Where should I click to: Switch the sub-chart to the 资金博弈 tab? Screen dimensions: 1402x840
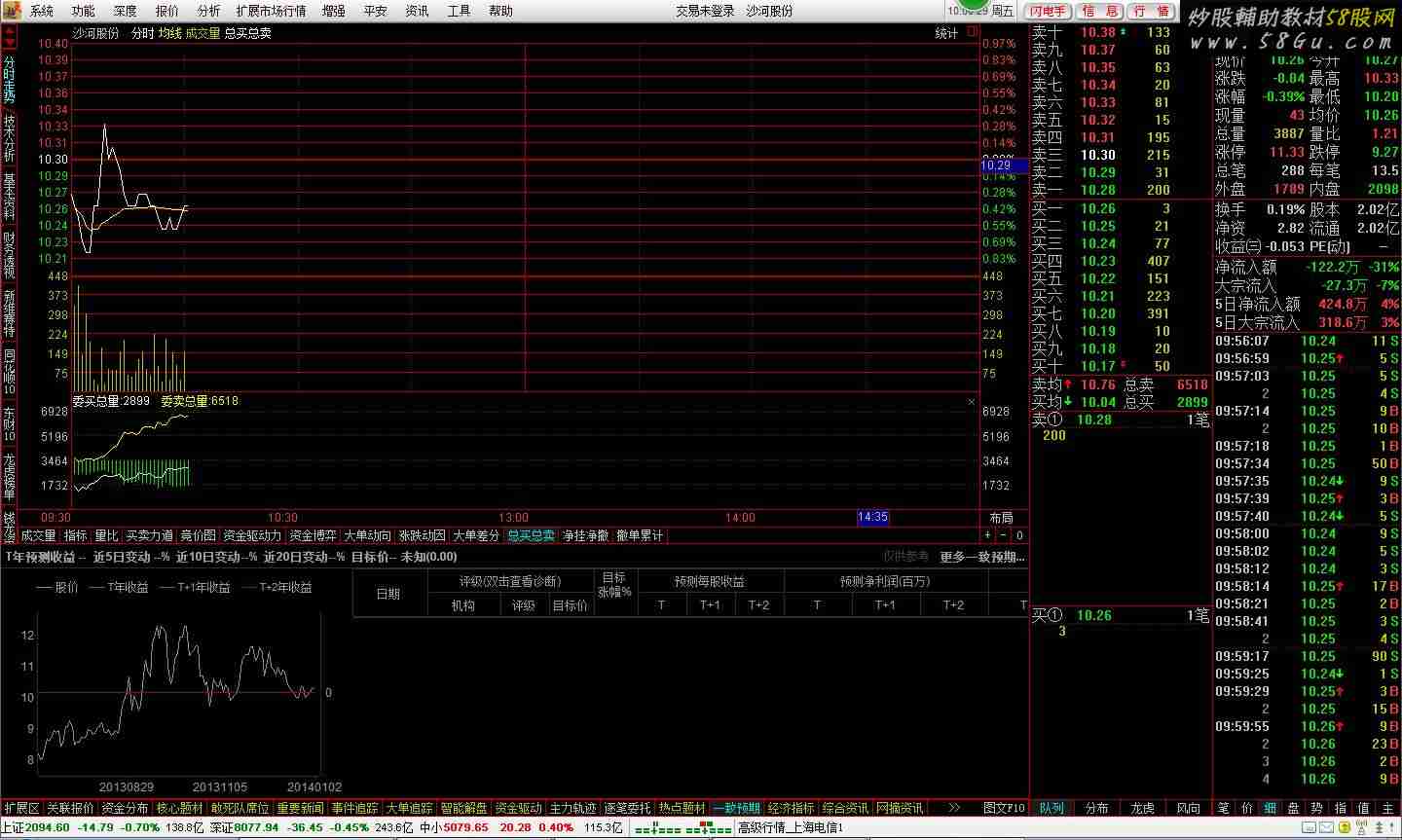click(313, 535)
